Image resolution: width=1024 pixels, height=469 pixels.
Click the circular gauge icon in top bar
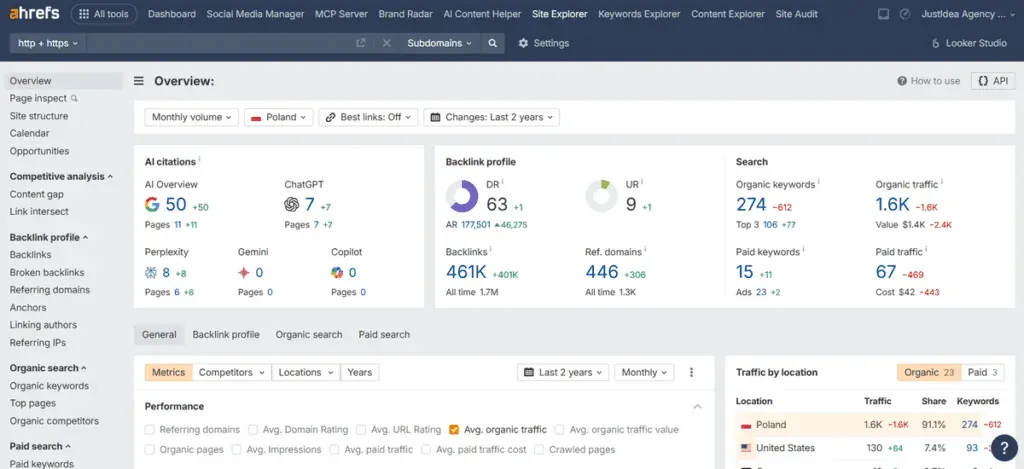[904, 14]
